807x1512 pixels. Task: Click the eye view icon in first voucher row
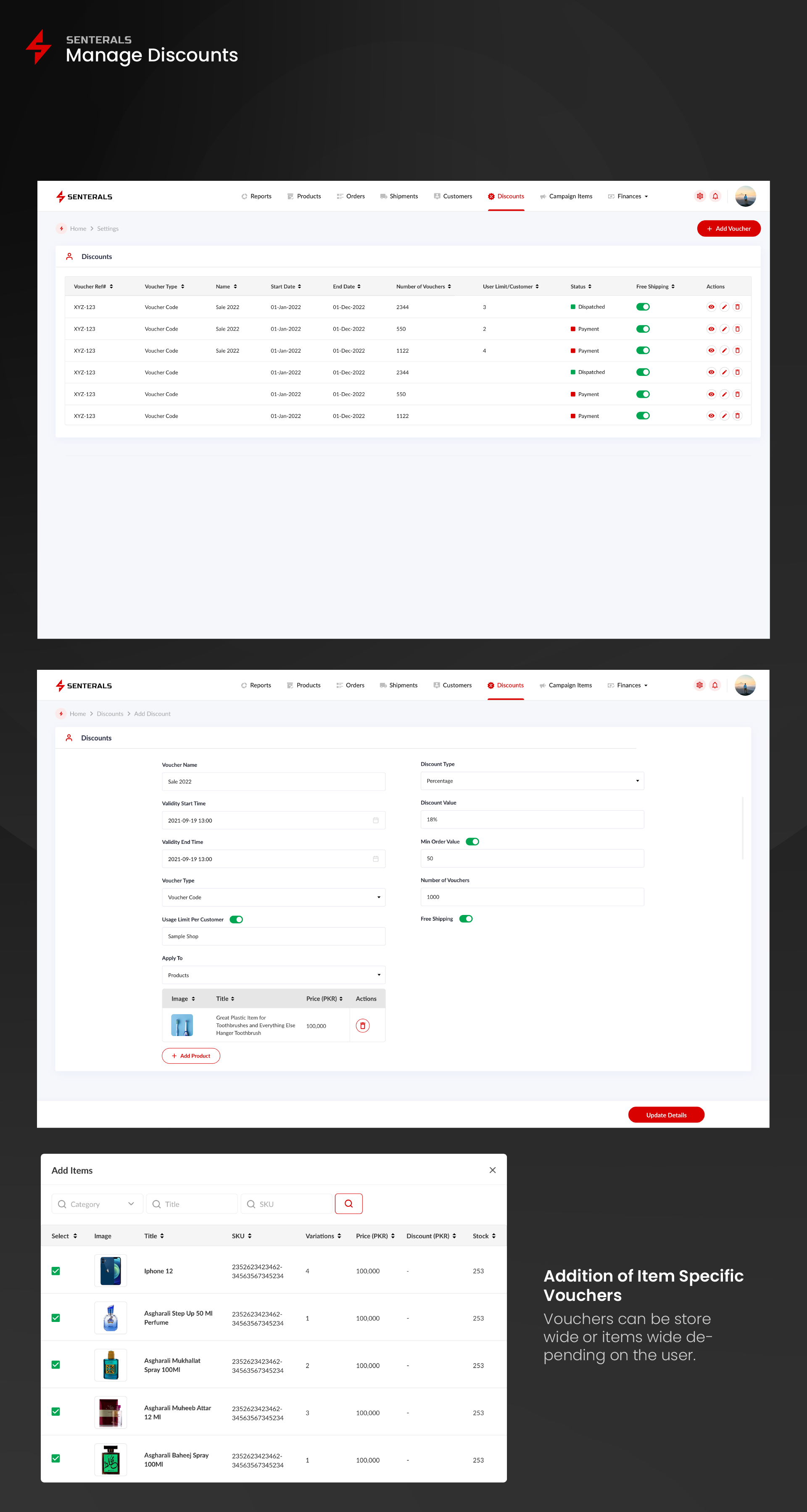(711, 307)
